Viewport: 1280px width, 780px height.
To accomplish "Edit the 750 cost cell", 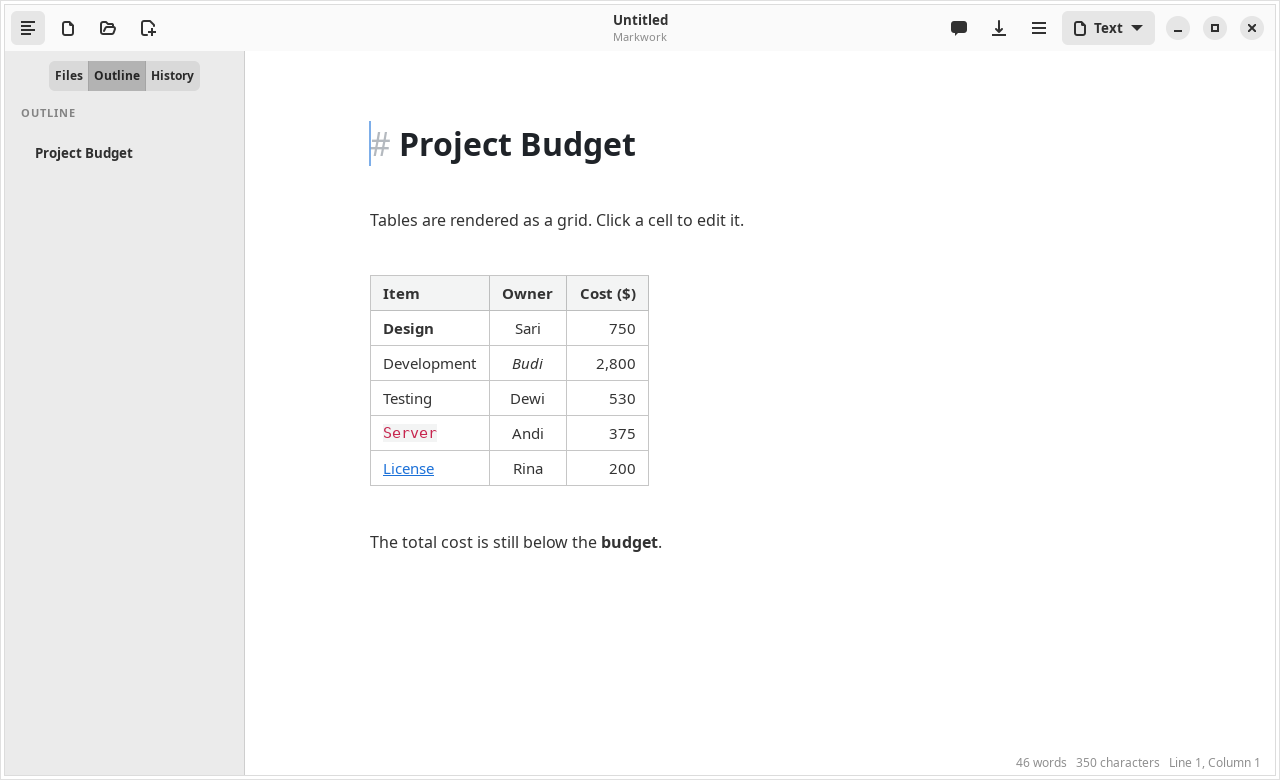I will coord(608,328).
